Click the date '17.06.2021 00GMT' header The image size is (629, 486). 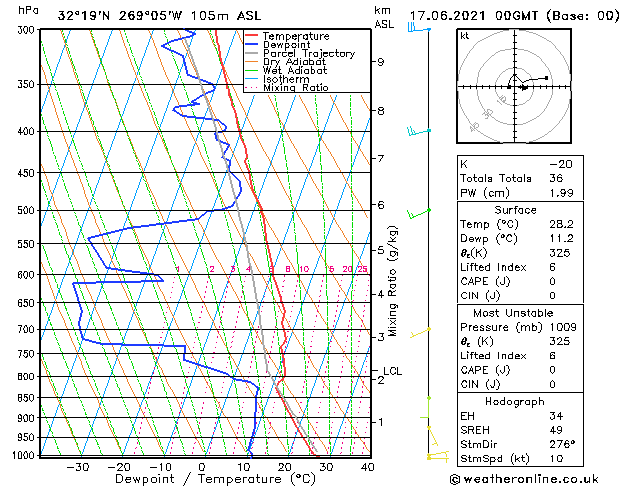(474, 16)
